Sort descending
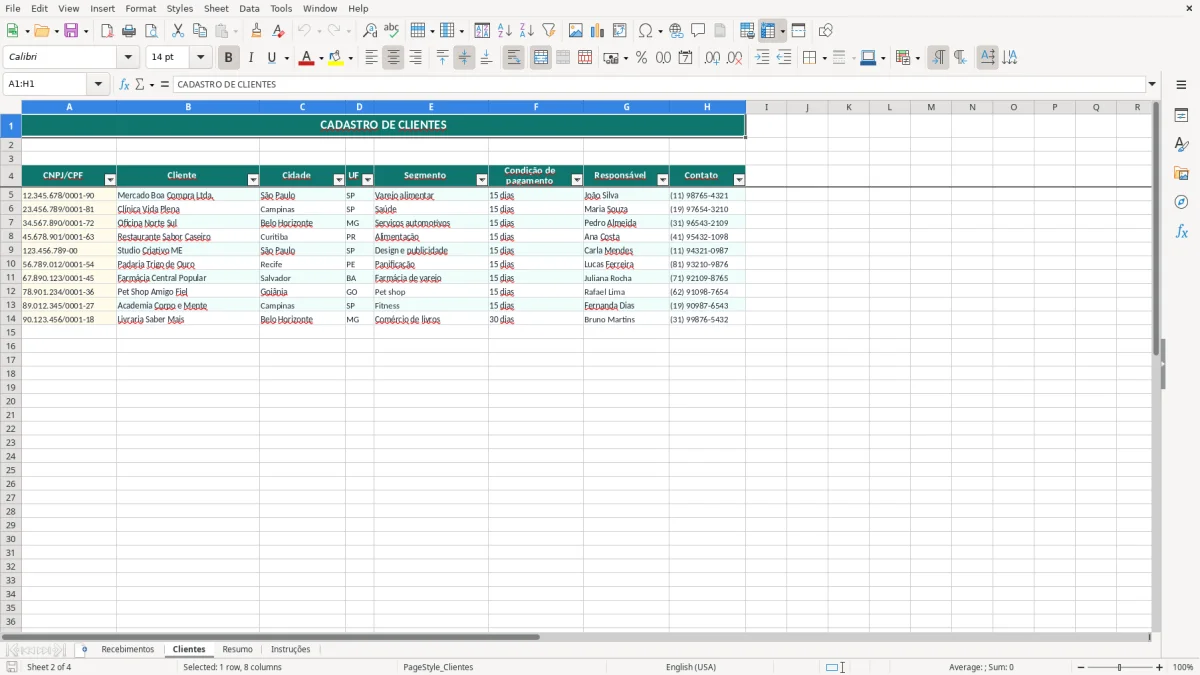This screenshot has width=1200, height=675. 527,31
